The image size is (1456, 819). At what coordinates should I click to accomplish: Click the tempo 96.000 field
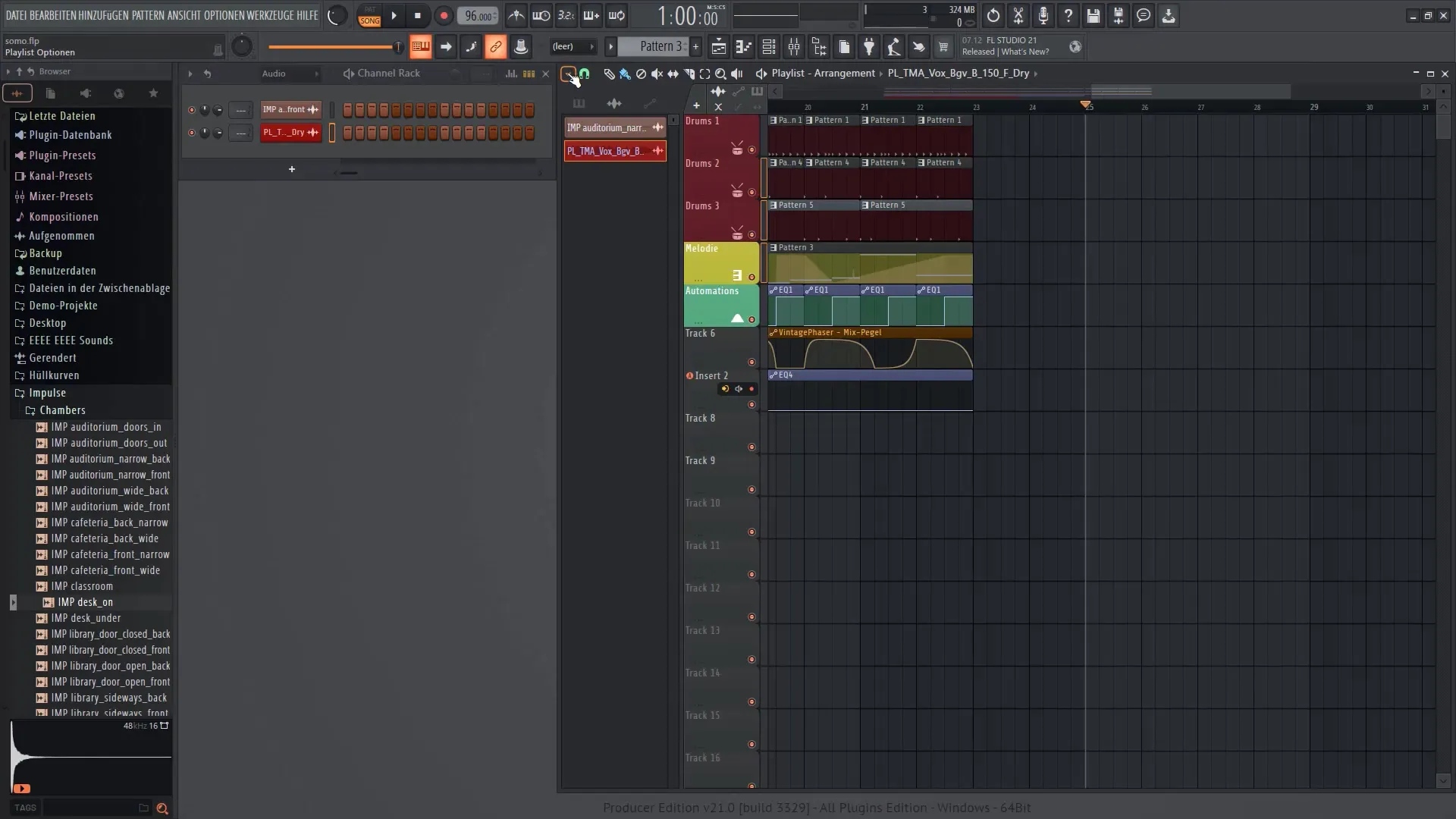coord(478,15)
